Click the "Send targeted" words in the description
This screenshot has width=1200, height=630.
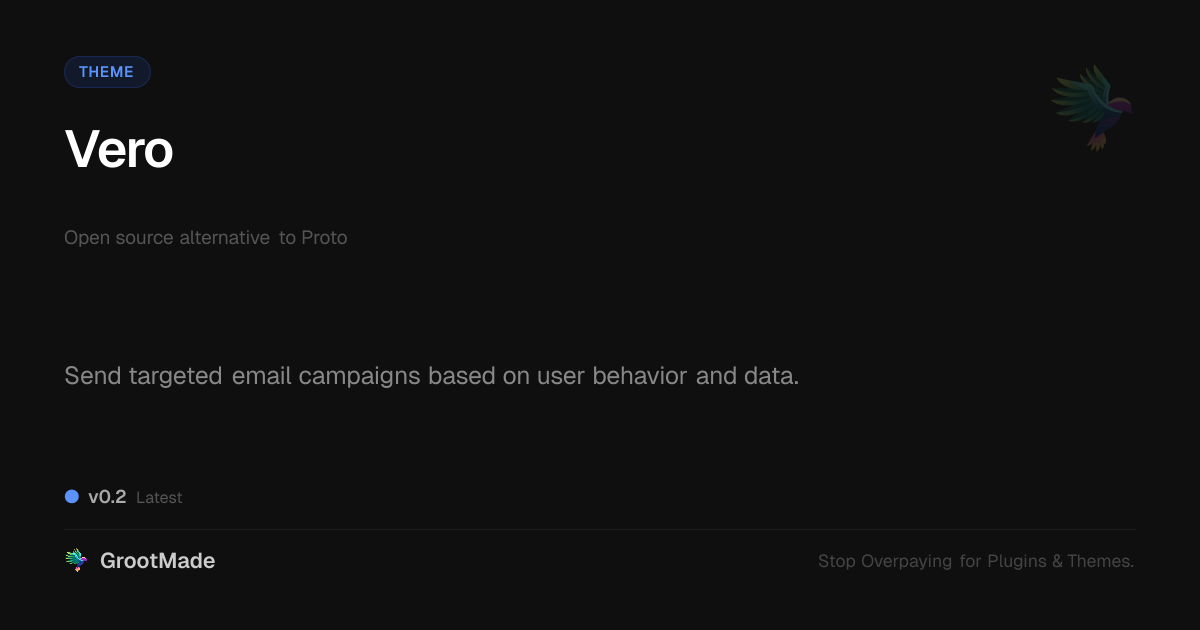pos(143,376)
